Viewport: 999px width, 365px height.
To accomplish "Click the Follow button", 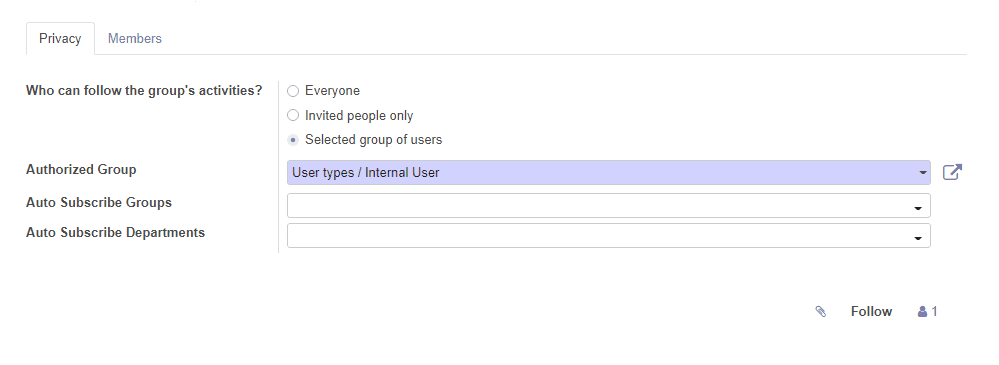I will (x=871, y=311).
